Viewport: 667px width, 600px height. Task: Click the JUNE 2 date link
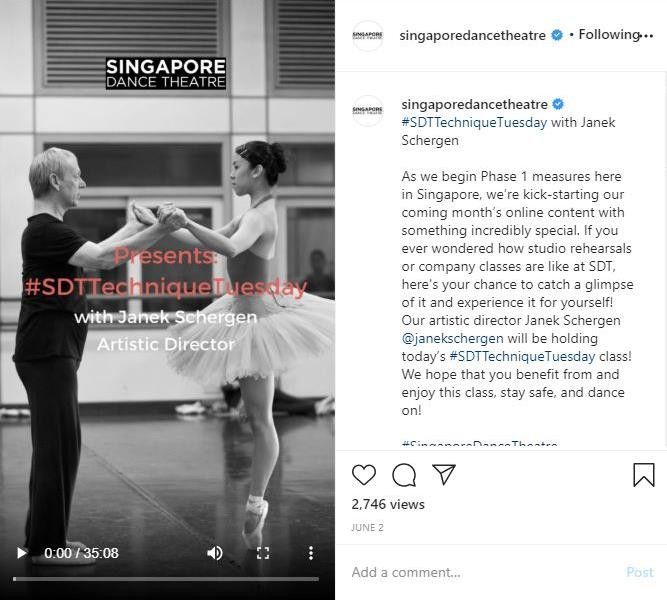point(368,528)
